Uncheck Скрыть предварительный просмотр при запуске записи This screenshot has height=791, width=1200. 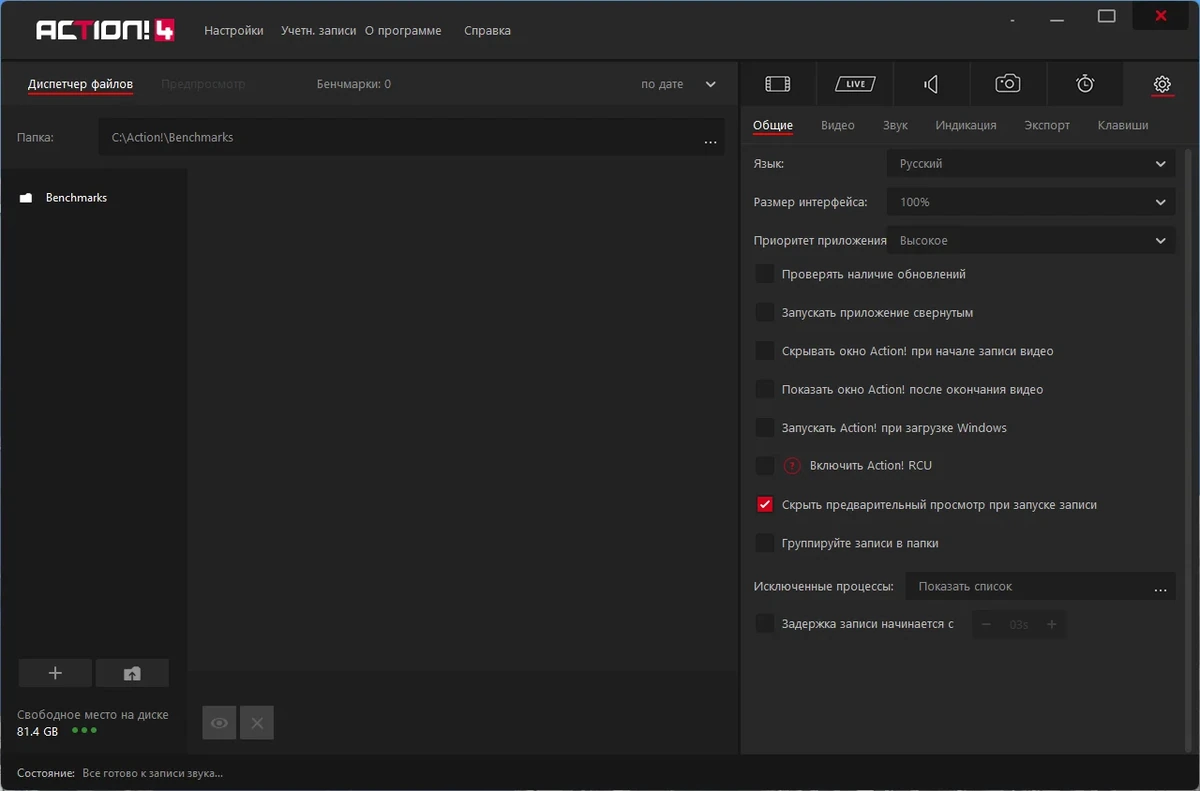coord(765,505)
